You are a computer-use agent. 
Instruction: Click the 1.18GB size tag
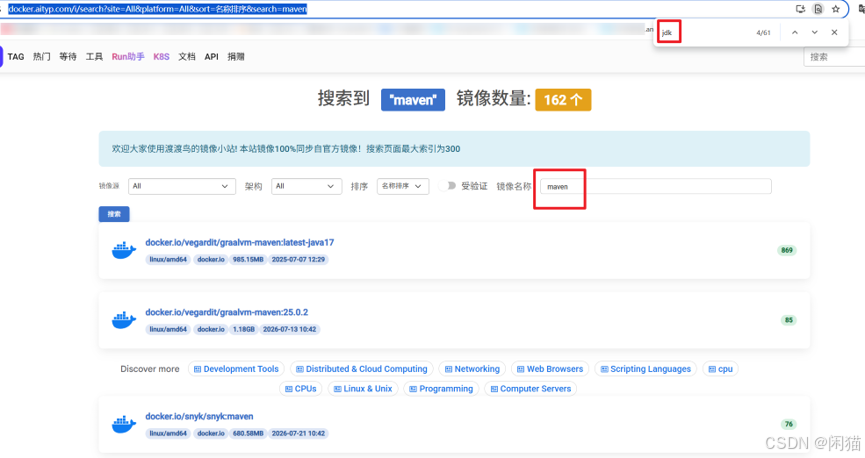[243, 329]
